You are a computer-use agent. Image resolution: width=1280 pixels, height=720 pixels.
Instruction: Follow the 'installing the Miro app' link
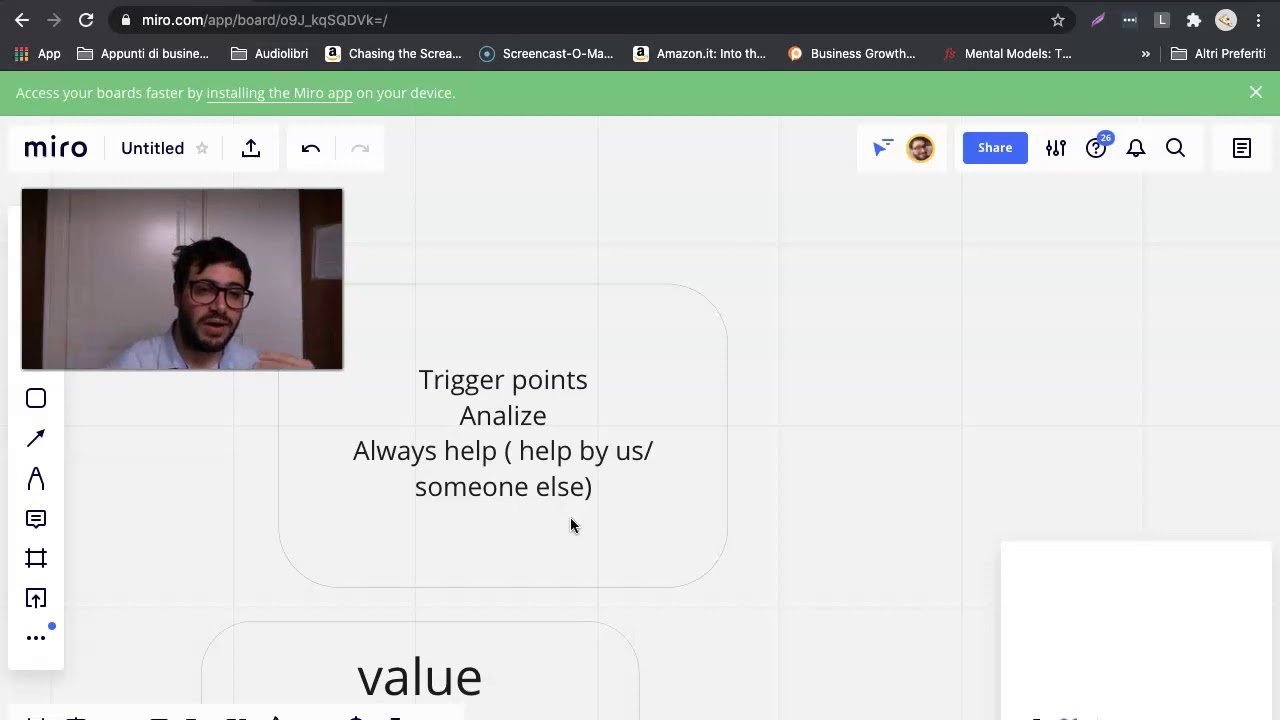tap(279, 93)
